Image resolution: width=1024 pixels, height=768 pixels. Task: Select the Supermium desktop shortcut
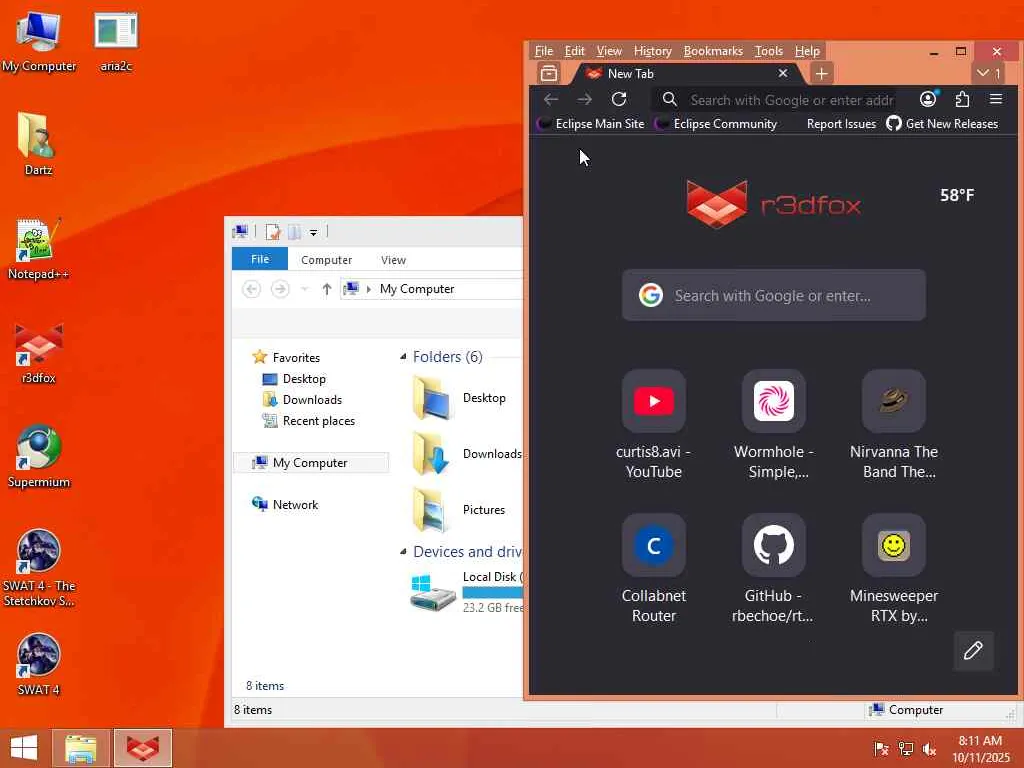click(x=38, y=457)
